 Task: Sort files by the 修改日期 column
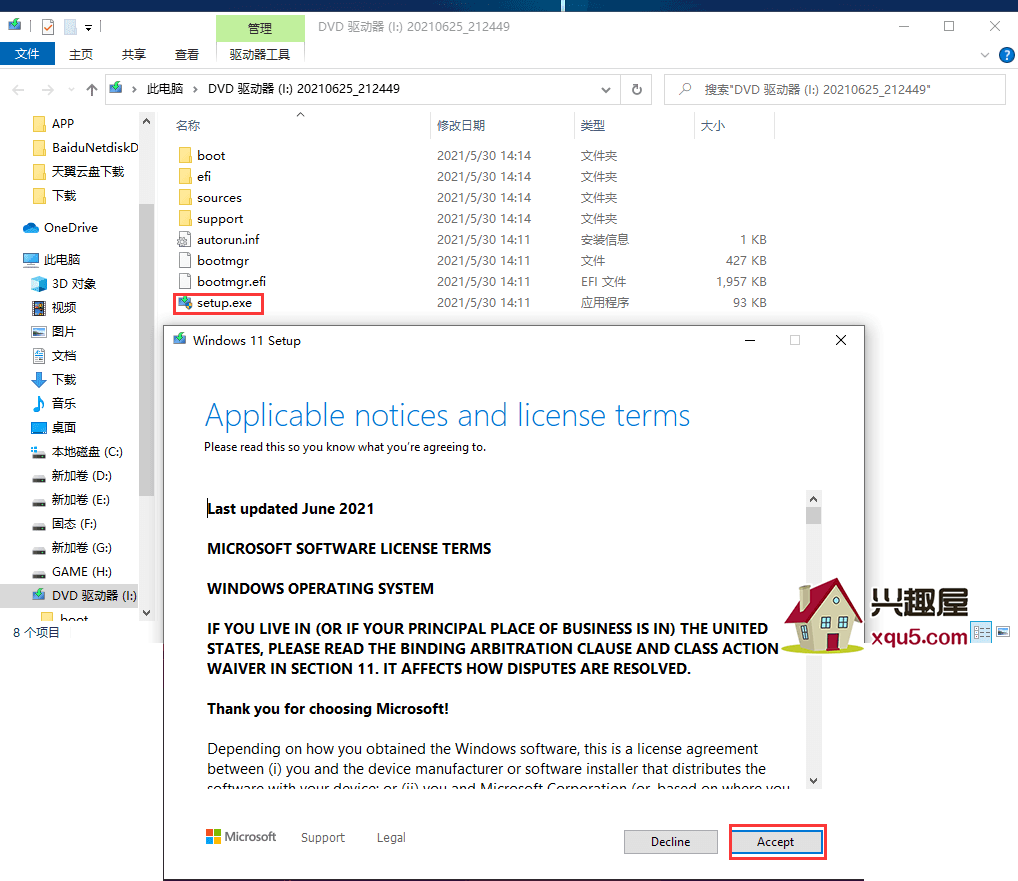click(x=461, y=125)
